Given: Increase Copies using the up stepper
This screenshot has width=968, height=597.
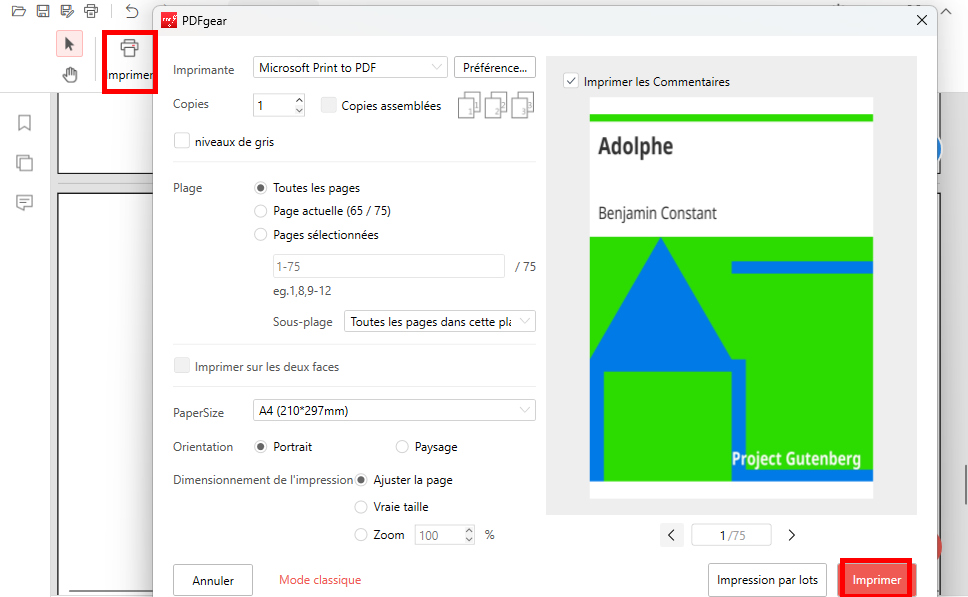Looking at the screenshot, I should pos(298,99).
